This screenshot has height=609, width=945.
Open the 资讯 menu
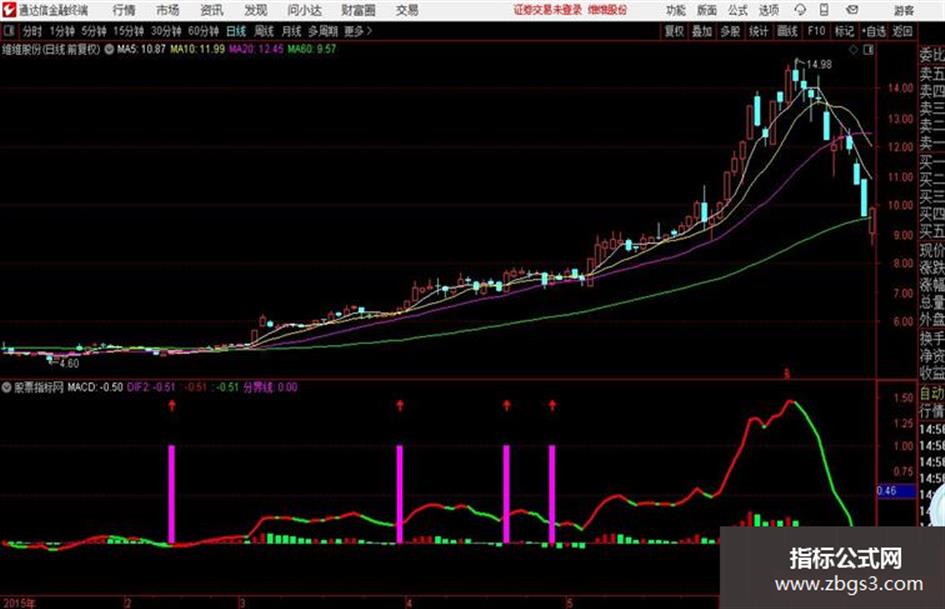[212, 10]
